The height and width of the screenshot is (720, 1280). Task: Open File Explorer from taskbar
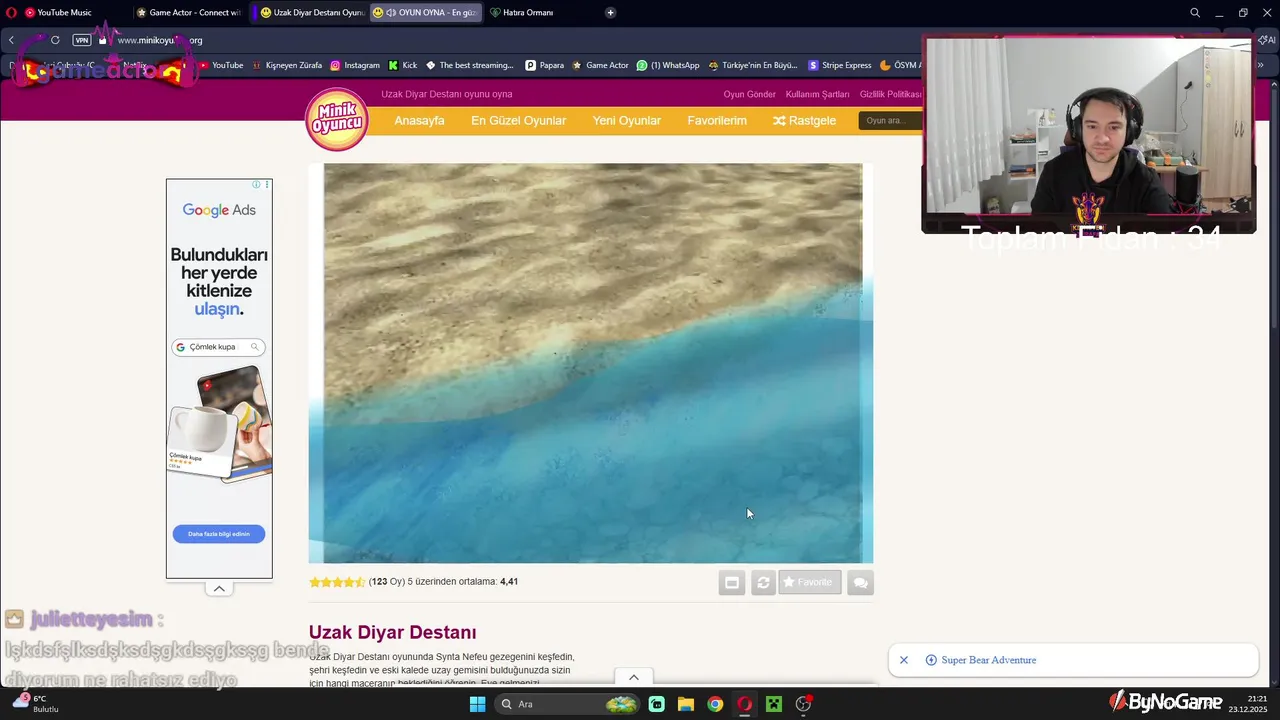pos(686,704)
